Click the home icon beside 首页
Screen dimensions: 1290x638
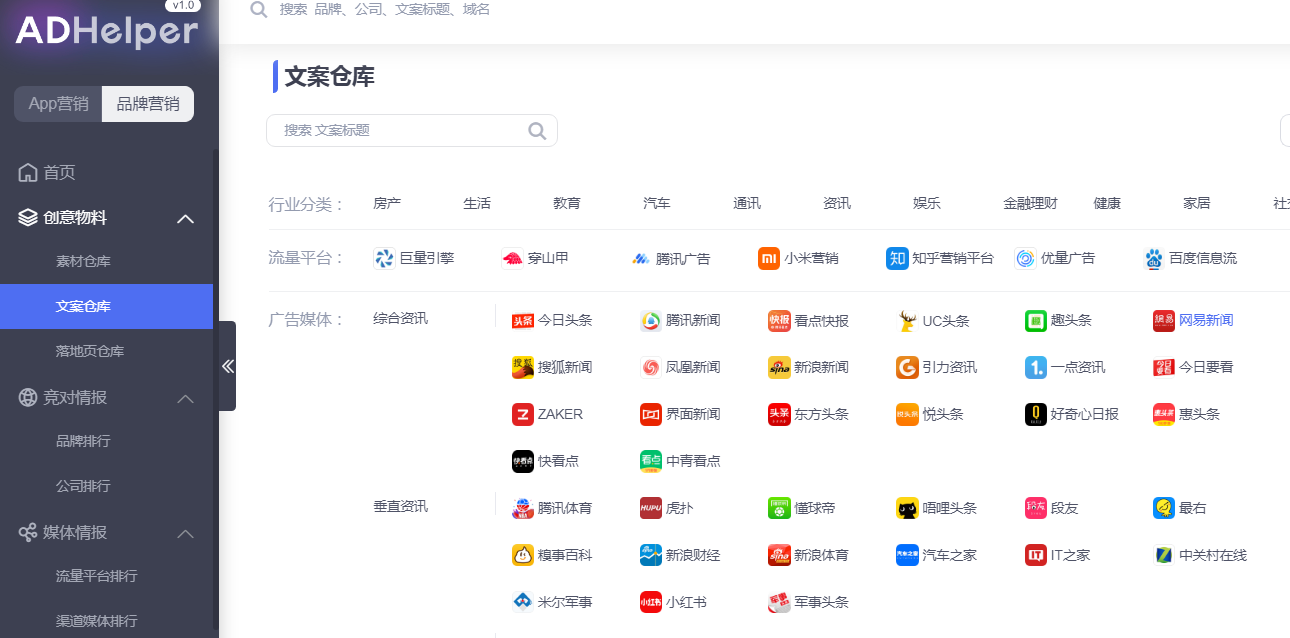[x=25, y=172]
